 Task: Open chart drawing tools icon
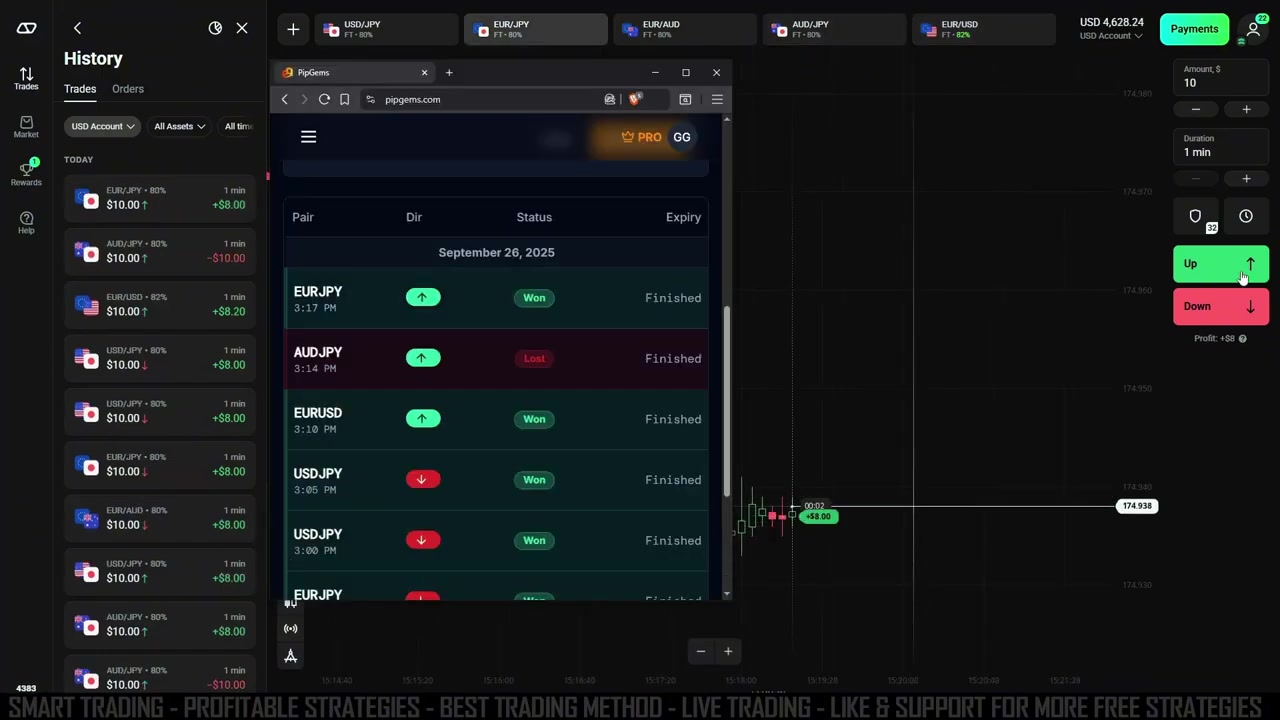[x=291, y=657]
